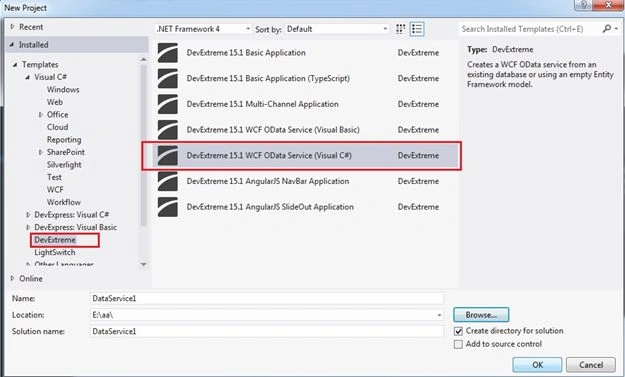Open the dialog help question-mark button

click(583, 5)
